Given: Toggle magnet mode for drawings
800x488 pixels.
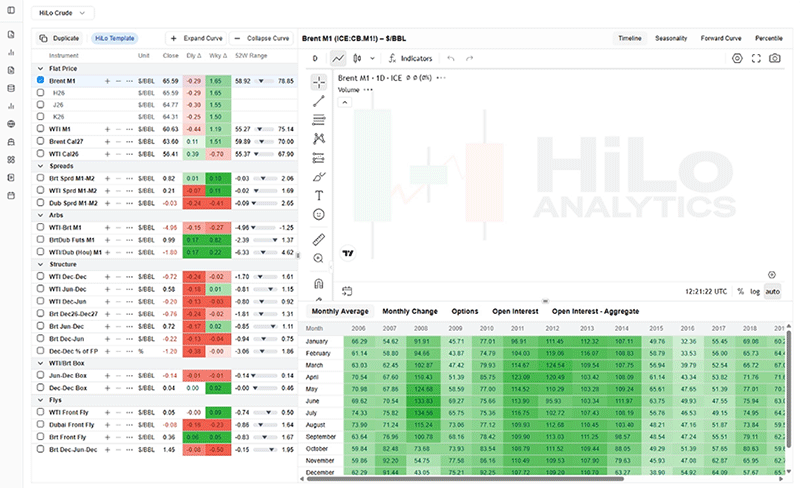Looking at the screenshot, I should 319,283.
